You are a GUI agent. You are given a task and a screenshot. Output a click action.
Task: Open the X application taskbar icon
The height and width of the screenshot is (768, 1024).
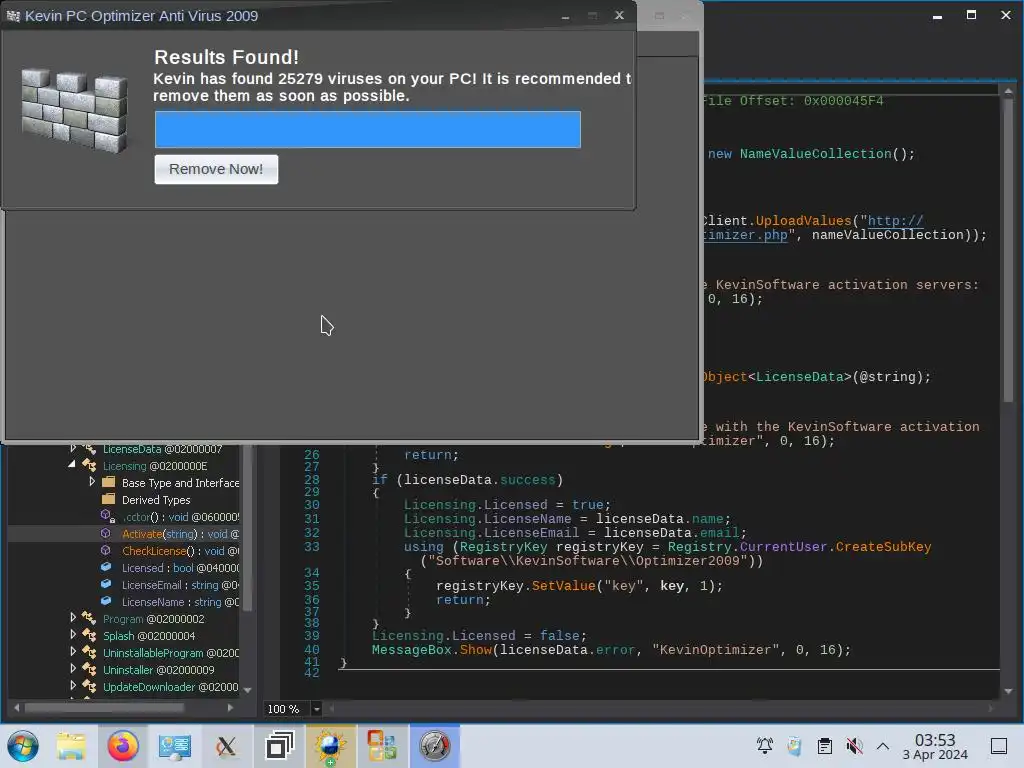[x=226, y=746]
